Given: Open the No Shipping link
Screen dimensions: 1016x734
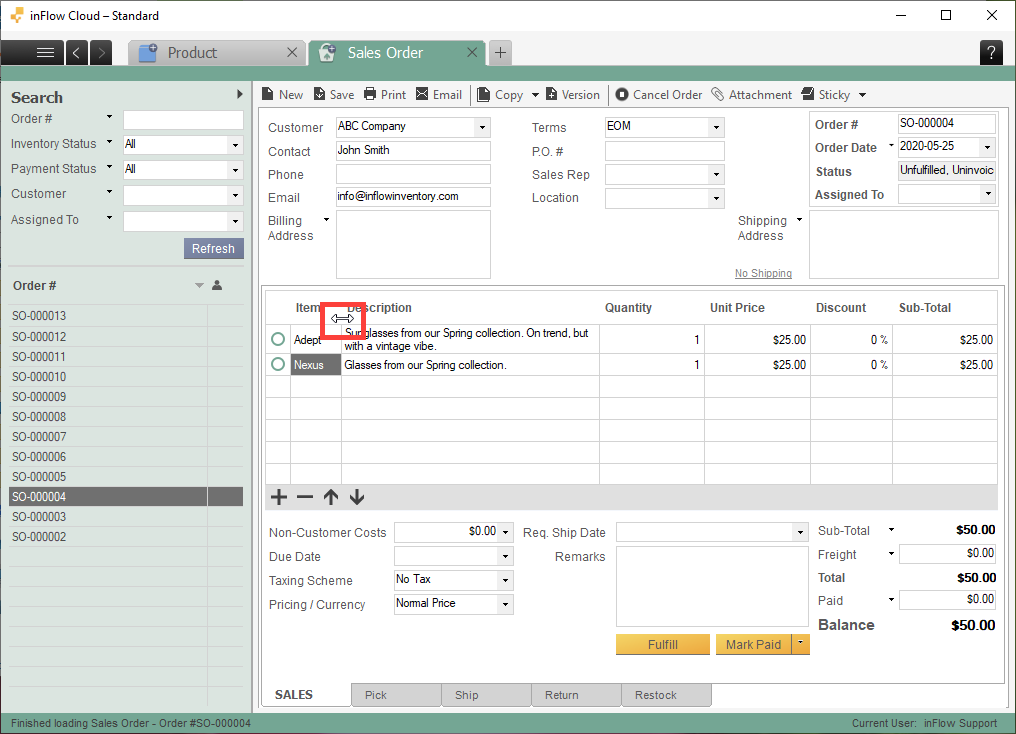Looking at the screenshot, I should (763, 273).
